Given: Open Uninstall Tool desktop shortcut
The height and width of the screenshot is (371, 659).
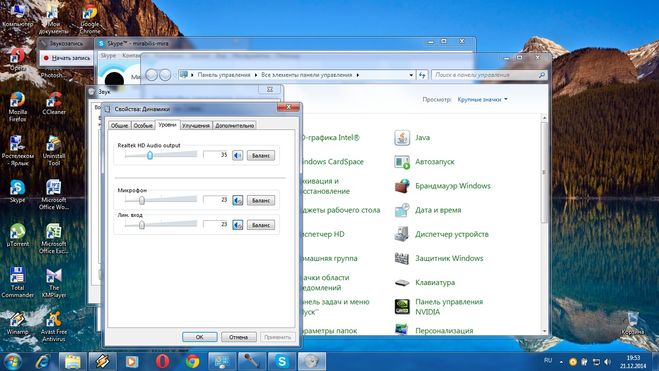Looking at the screenshot, I should (x=54, y=151).
